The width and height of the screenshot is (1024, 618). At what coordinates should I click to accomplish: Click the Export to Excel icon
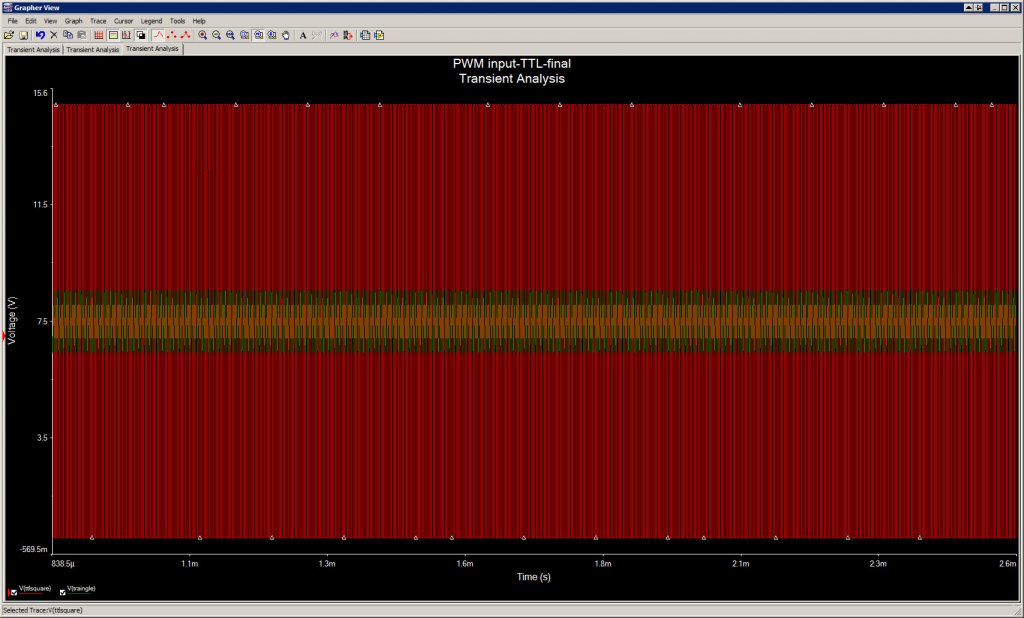coord(365,35)
